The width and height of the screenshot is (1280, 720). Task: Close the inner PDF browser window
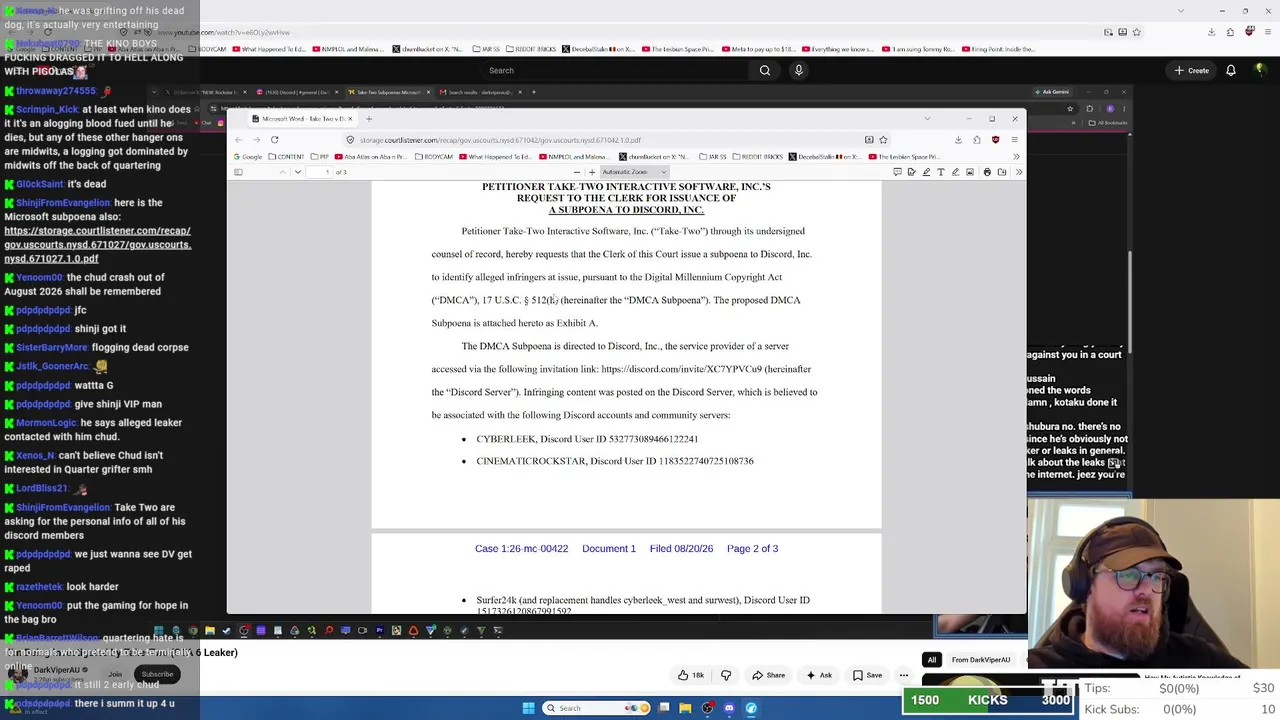pyautogui.click(x=1014, y=119)
